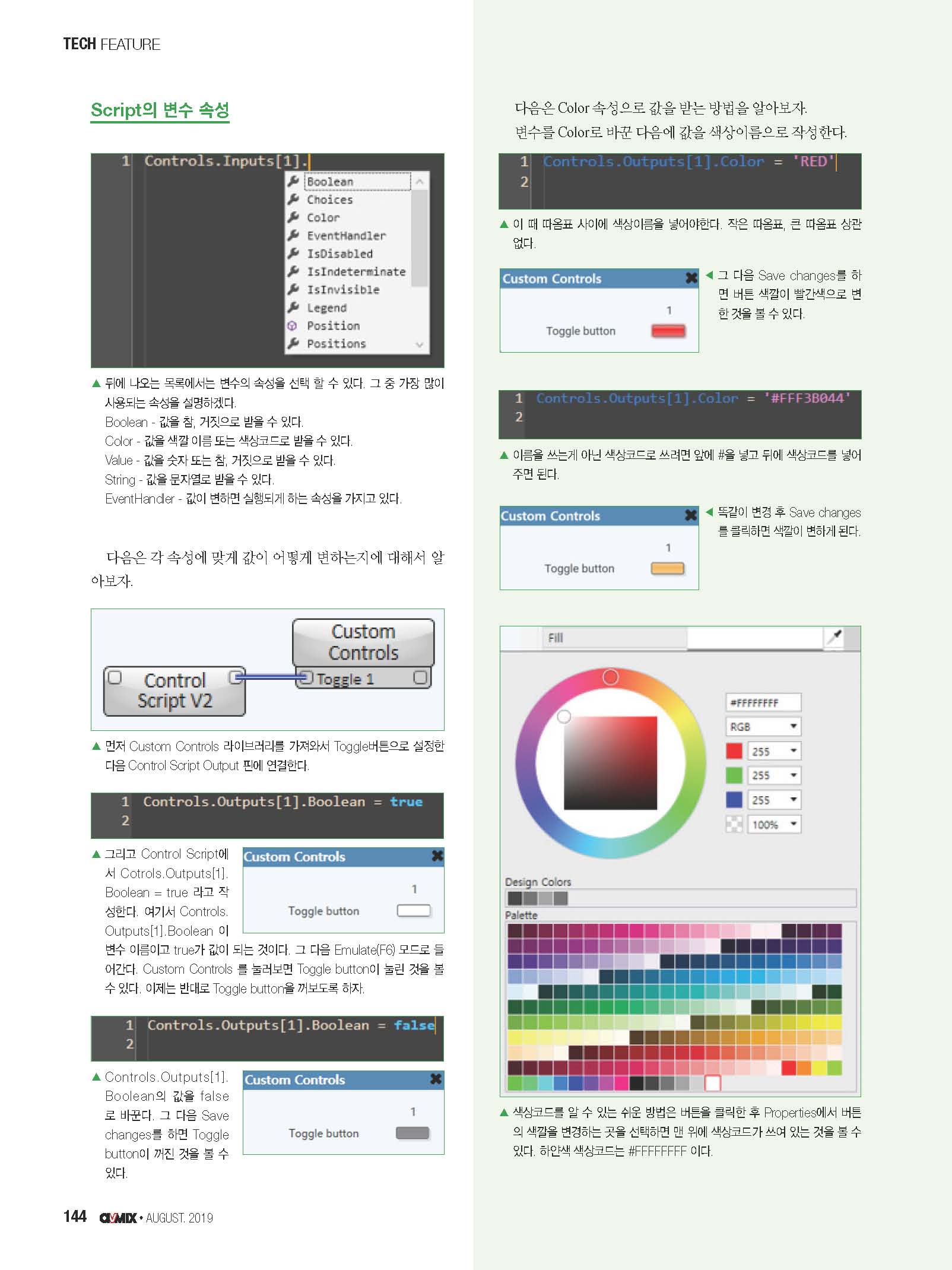This screenshot has width=952, height=1270.
Task: Click Control Script V2 input pin
Action: coord(115,677)
